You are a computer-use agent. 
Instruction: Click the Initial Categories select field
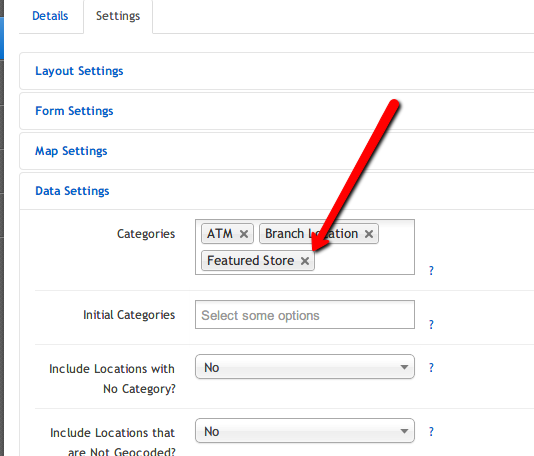305,315
